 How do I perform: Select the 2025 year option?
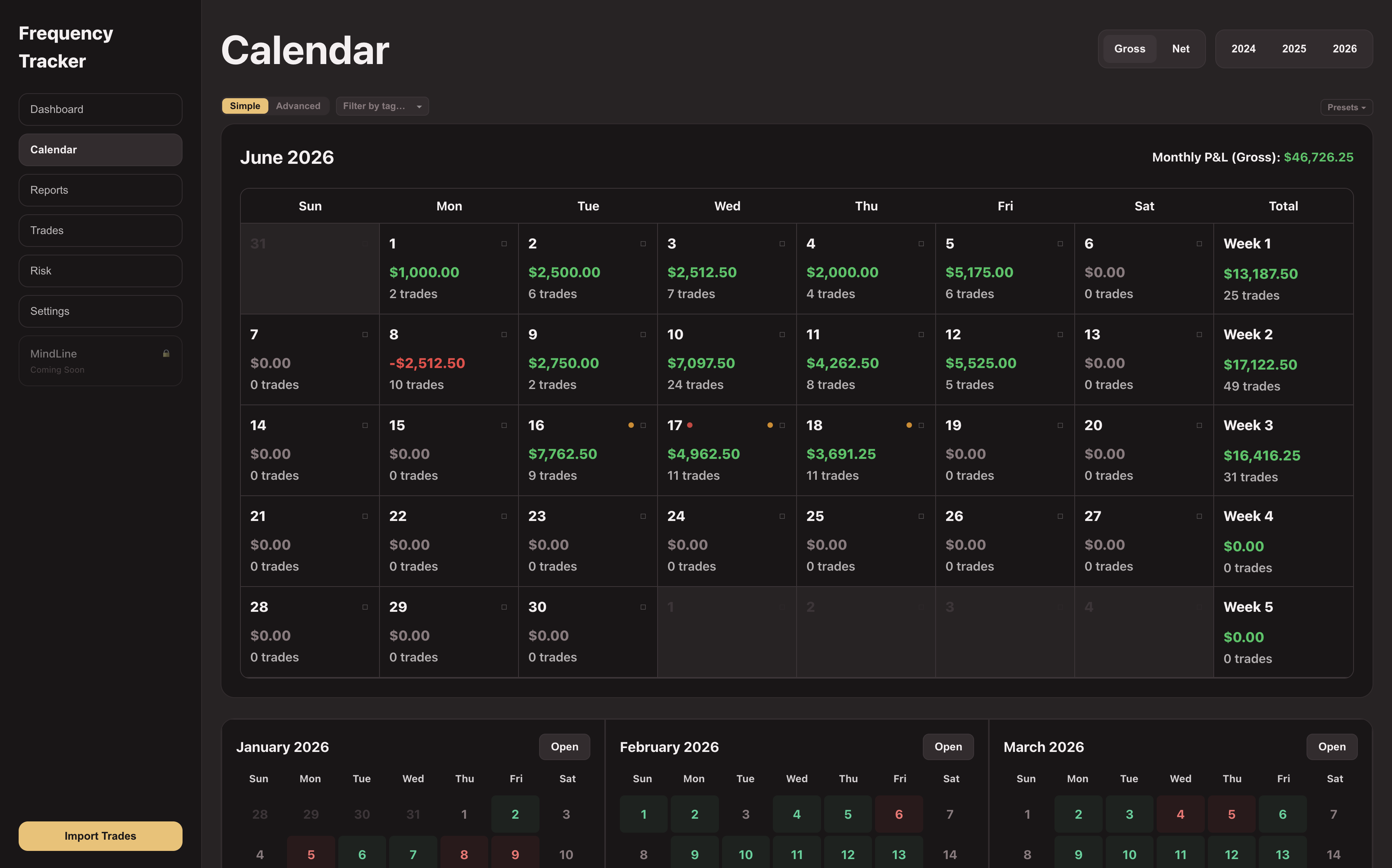point(1294,49)
